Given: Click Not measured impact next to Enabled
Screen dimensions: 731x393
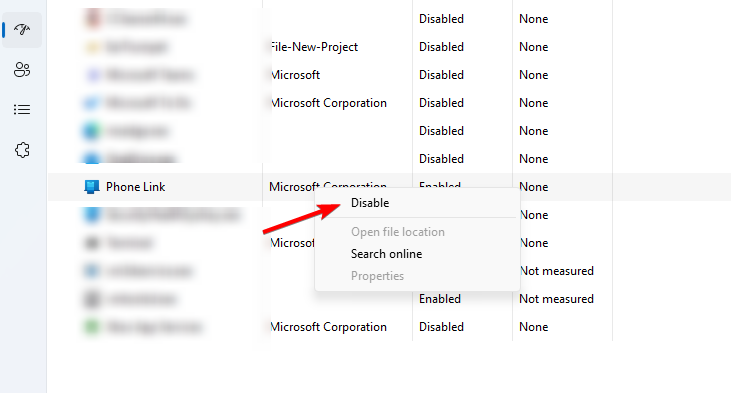Looking at the screenshot, I should (556, 299).
